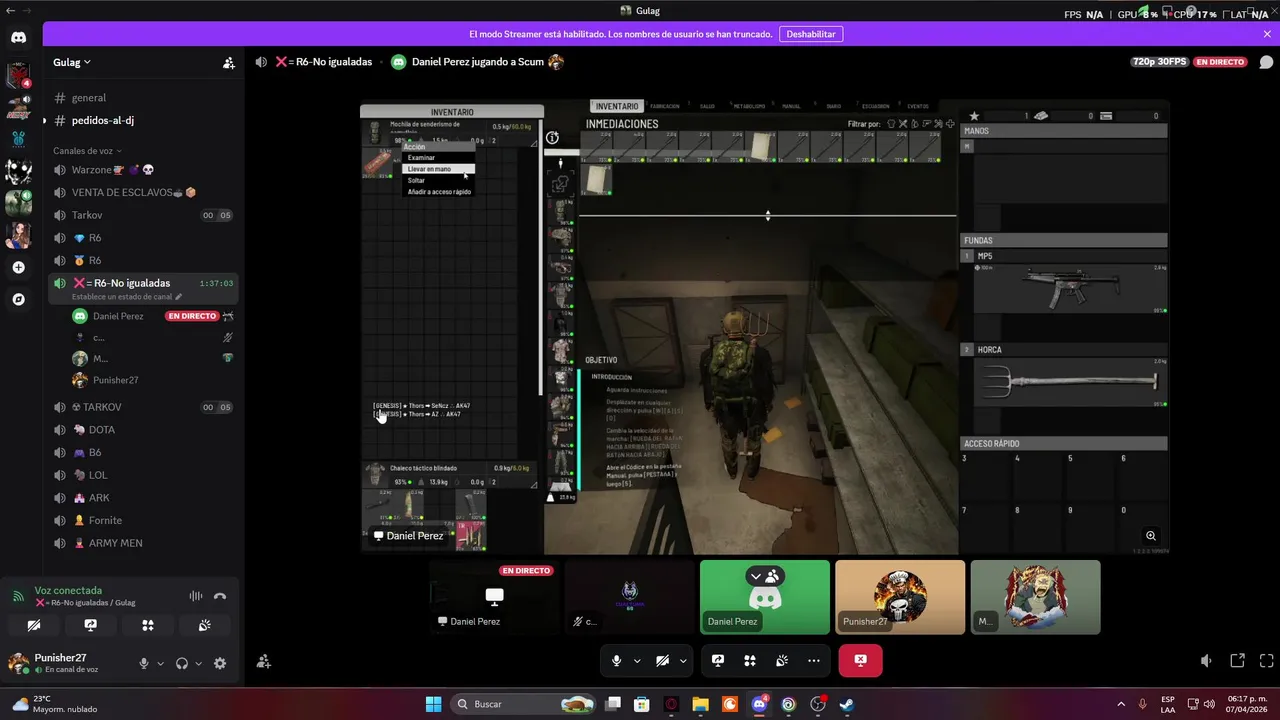Viewport: 1280px width, 720px height.
Task: Join the VENTA DE ESCLAVOS voice channel
Action: [142, 192]
